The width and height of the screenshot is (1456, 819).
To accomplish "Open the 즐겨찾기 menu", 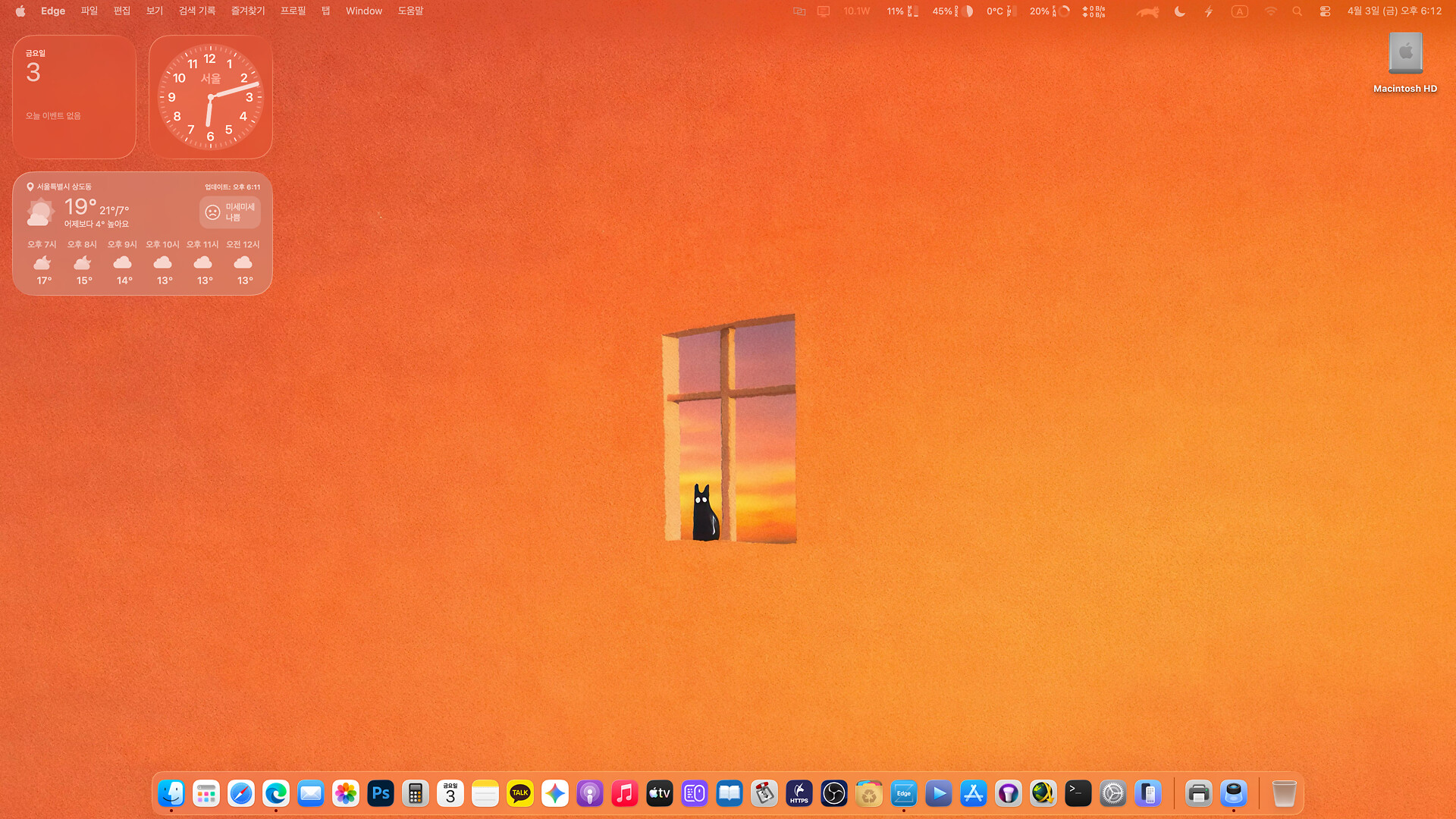I will (x=248, y=11).
